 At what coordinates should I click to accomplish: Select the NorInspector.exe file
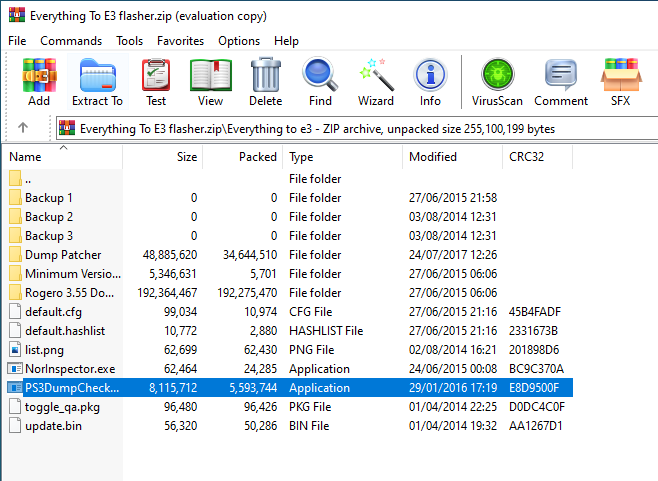(x=70, y=369)
